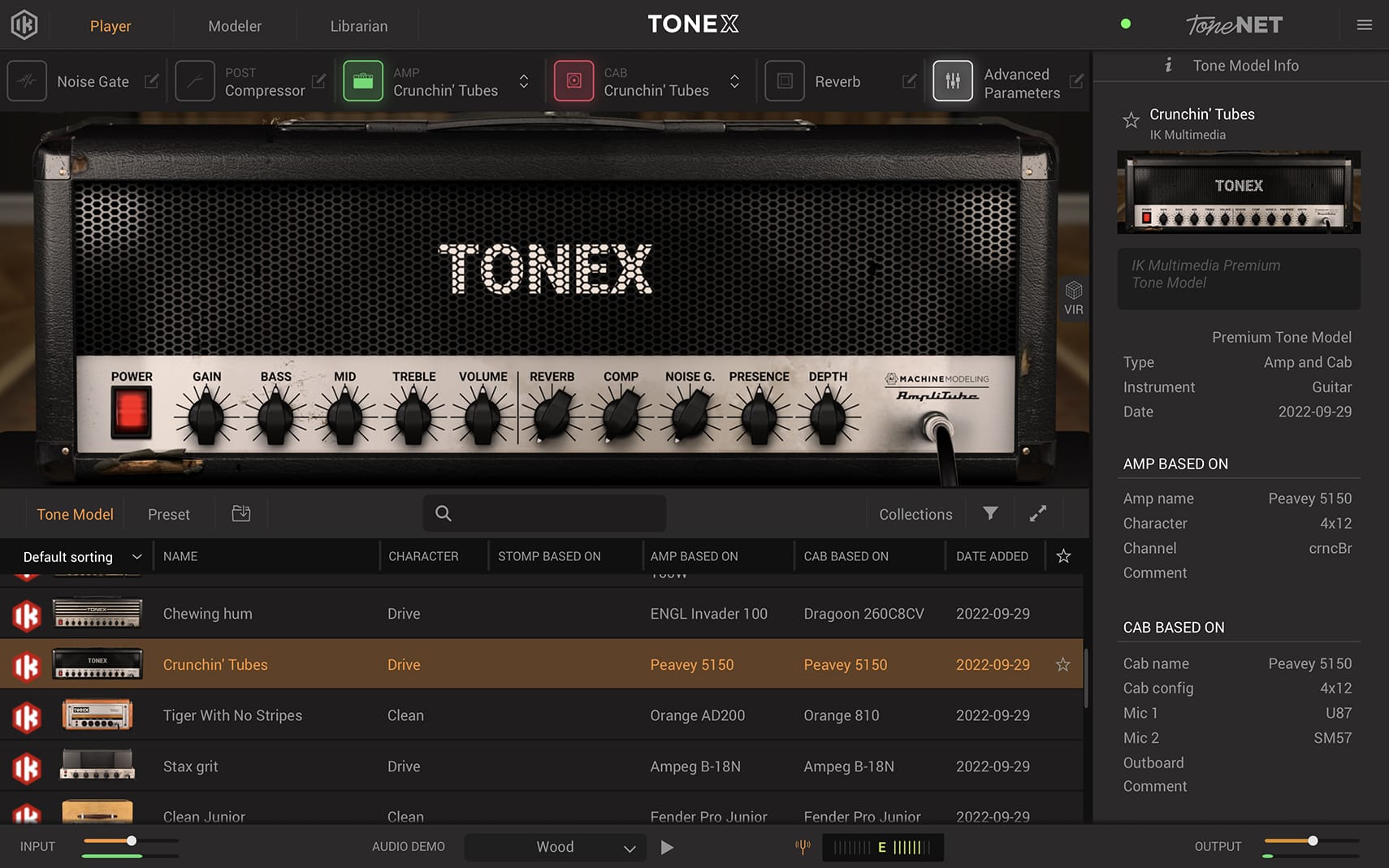Star Crunchin' Tubes in the Tone Model Info panel
Image resolution: width=1389 pixels, height=868 pixels.
(x=1132, y=120)
